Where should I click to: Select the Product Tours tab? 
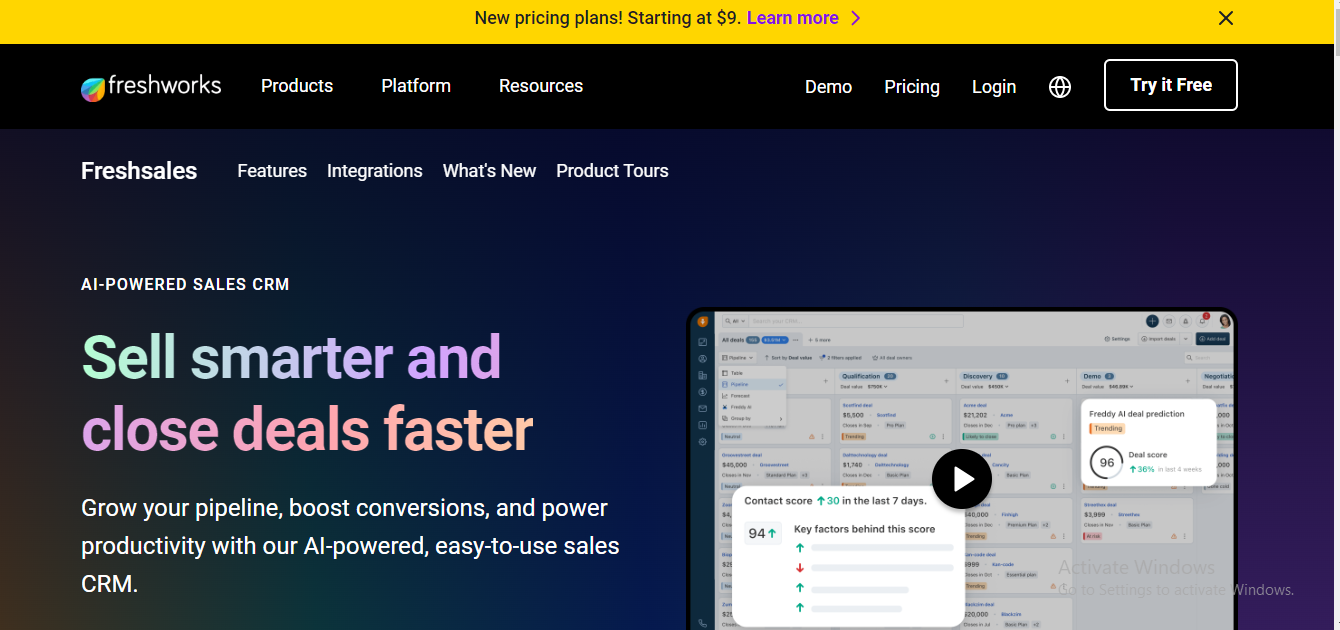(x=612, y=171)
